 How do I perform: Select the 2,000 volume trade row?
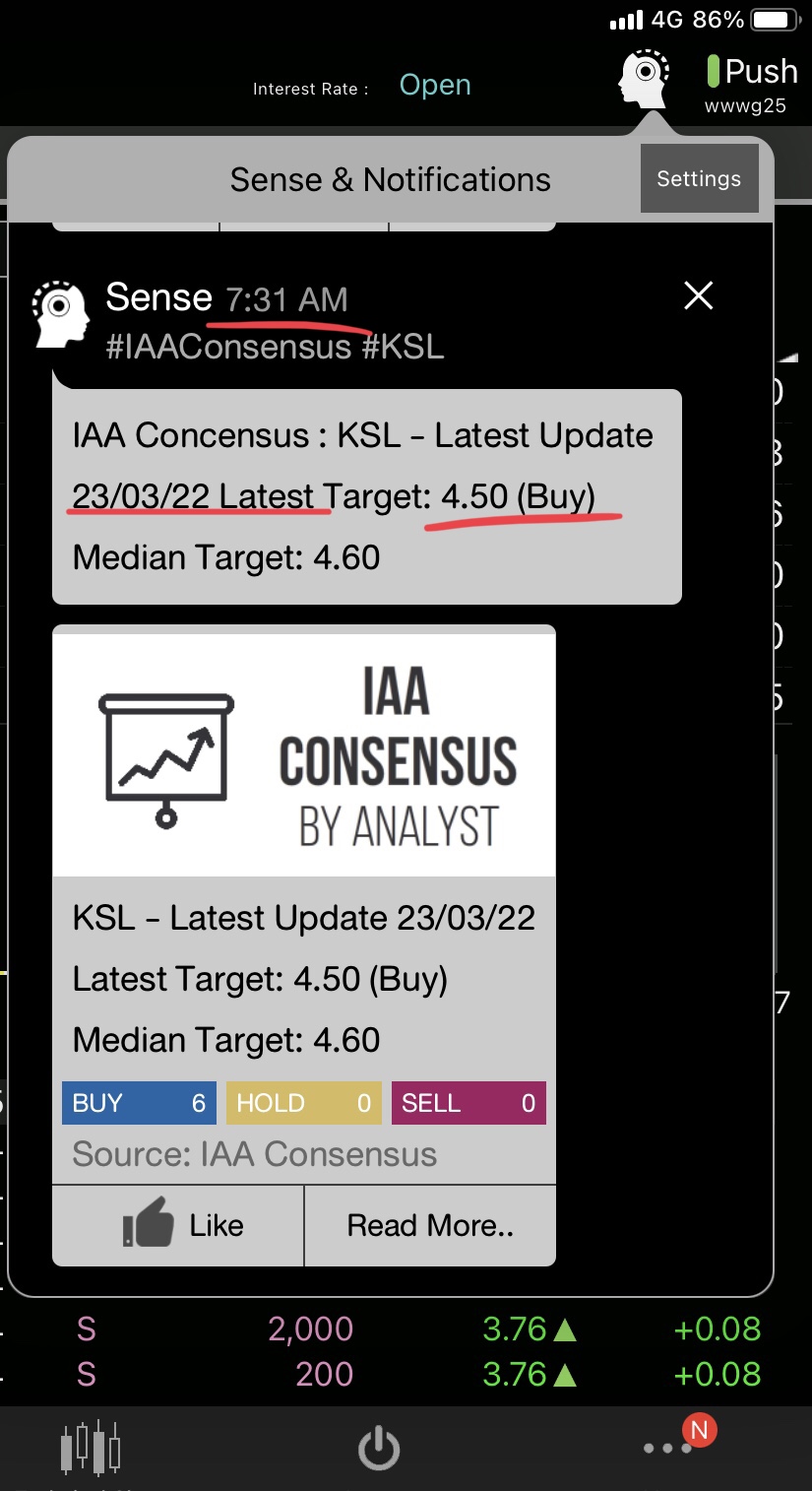tap(406, 1329)
